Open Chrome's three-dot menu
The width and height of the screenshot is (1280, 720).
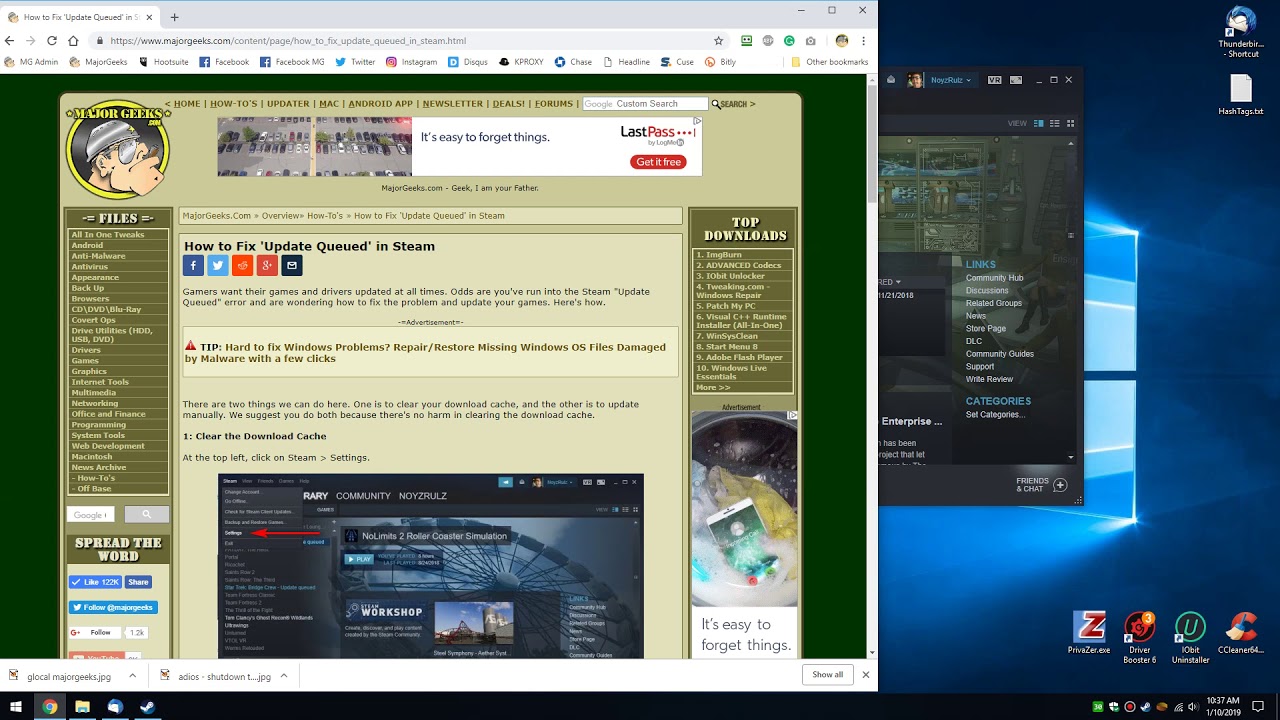pyautogui.click(x=863, y=41)
